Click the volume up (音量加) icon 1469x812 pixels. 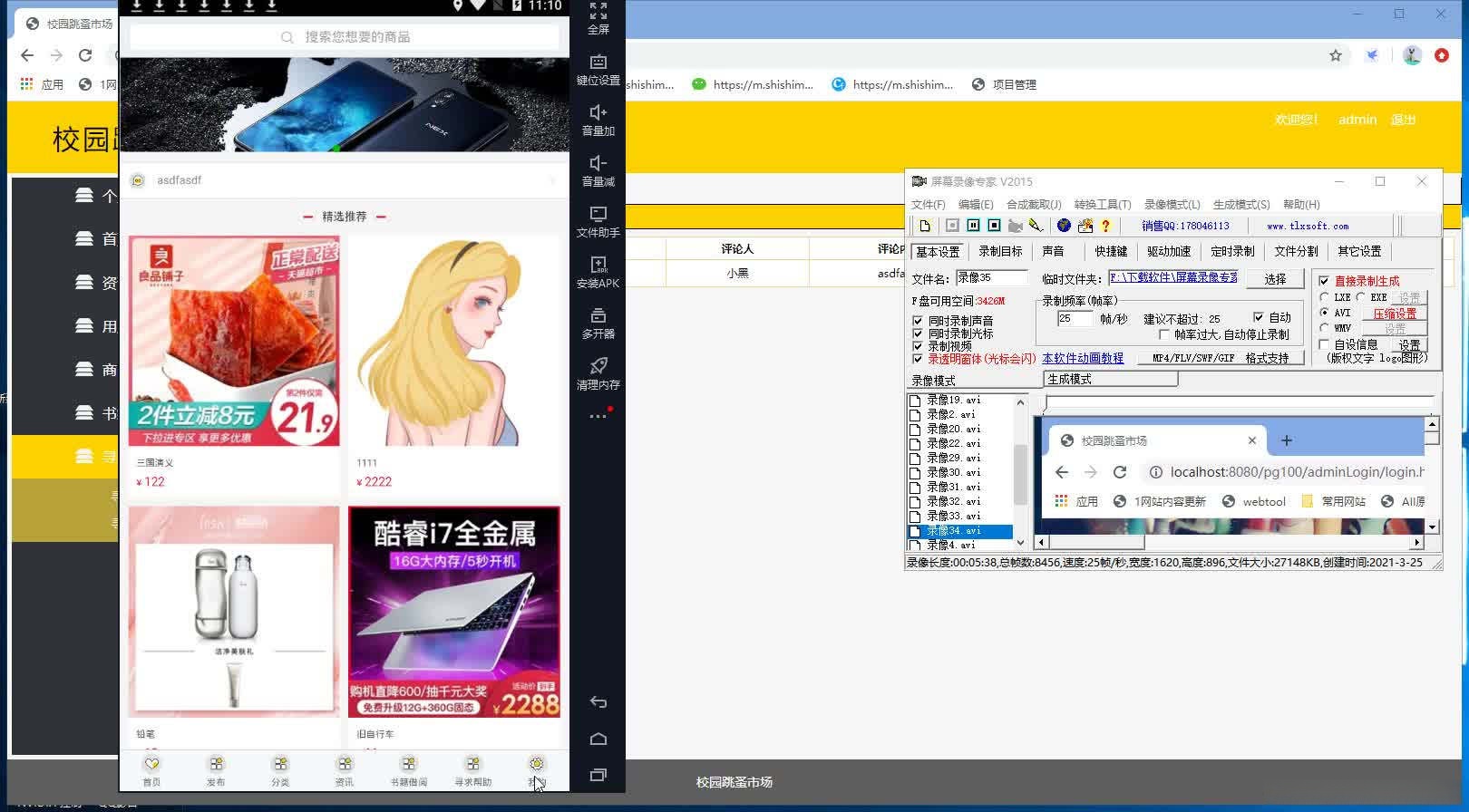click(598, 112)
